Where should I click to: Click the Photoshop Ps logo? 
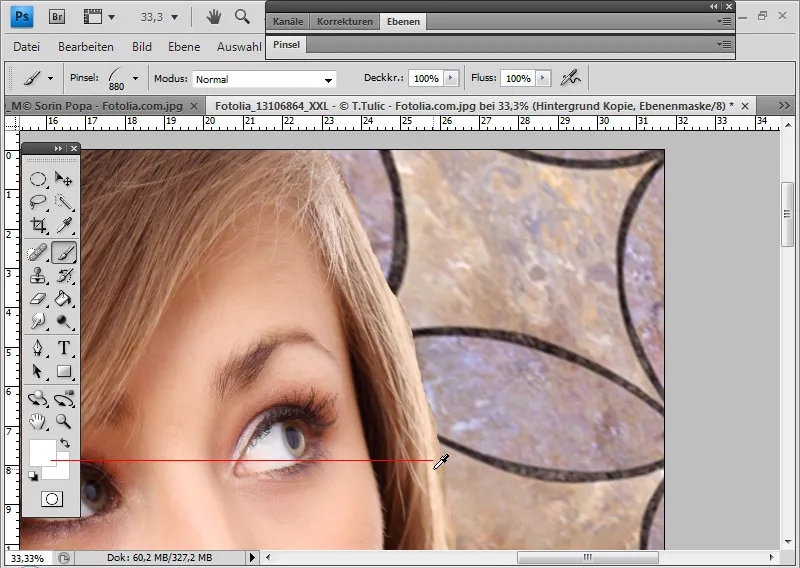click(x=22, y=16)
